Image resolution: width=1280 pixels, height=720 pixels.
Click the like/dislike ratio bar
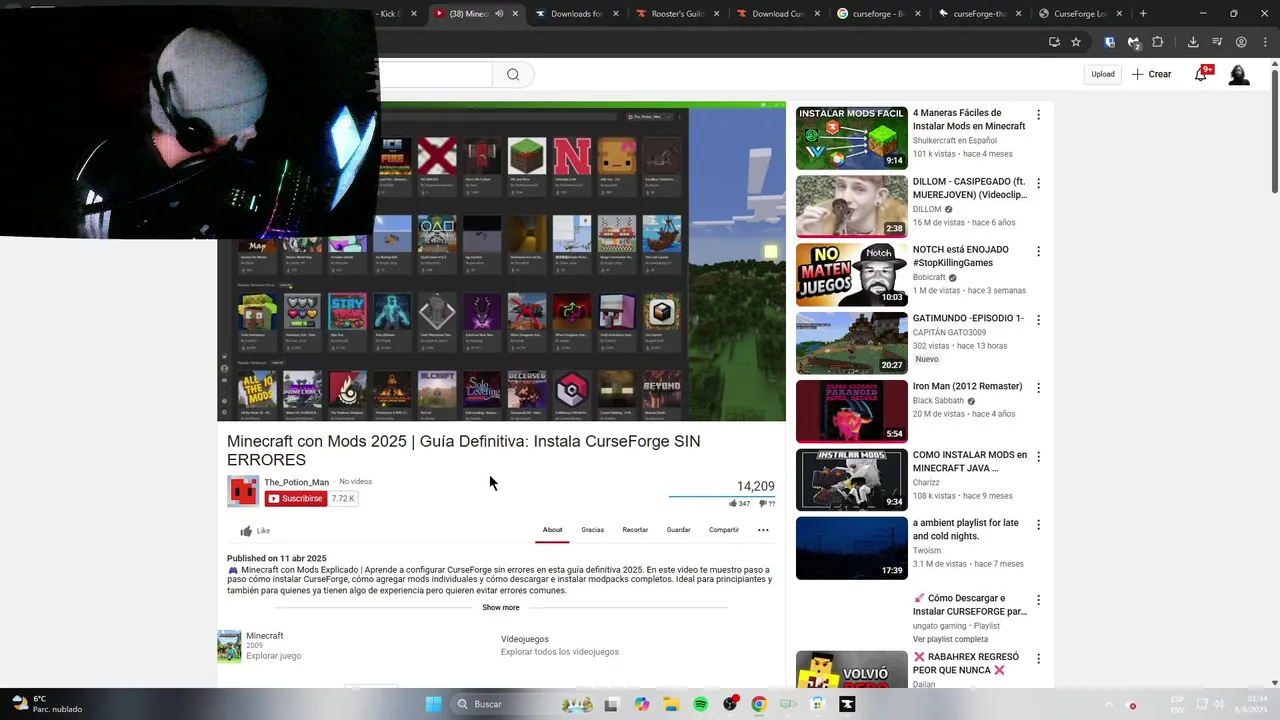point(721,495)
